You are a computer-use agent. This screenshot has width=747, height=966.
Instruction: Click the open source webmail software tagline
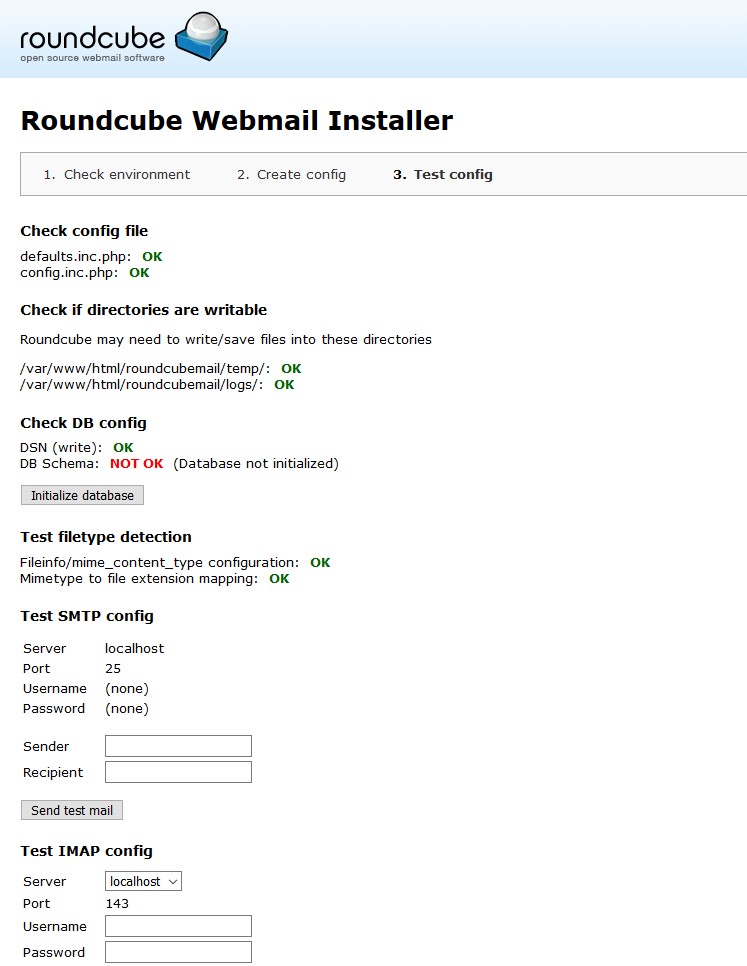[92, 58]
